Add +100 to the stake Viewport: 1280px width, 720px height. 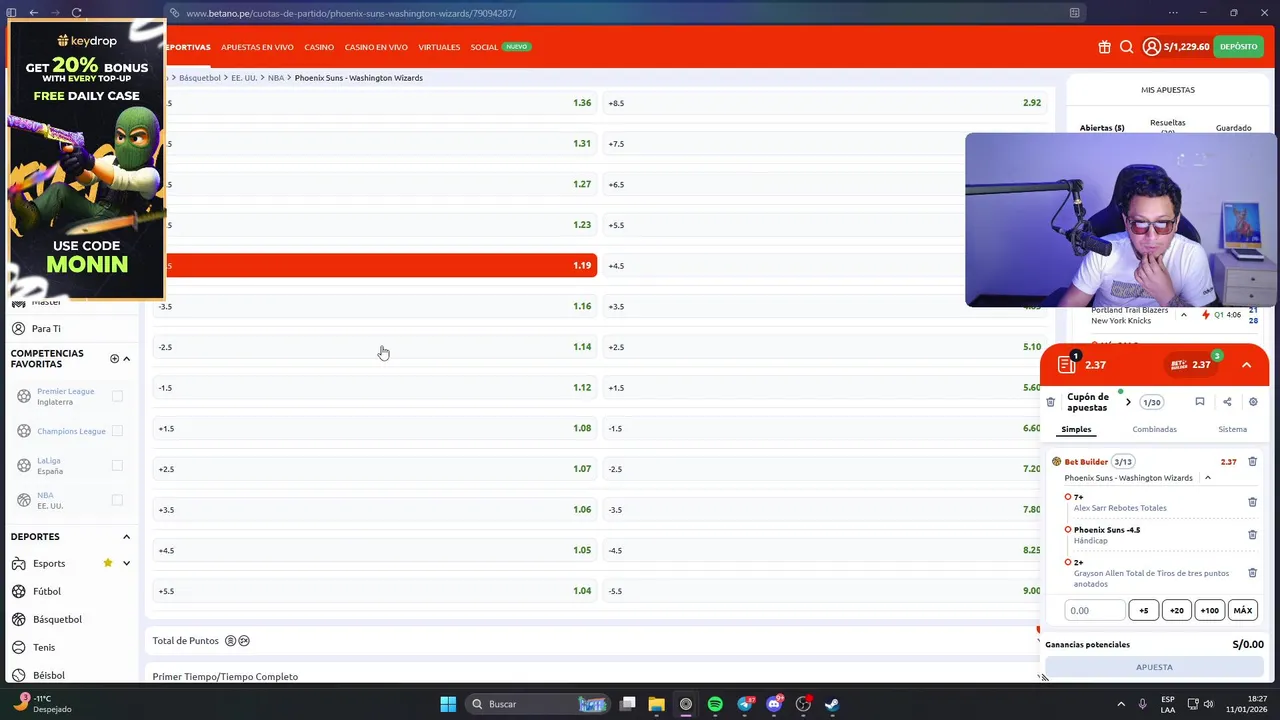click(1209, 610)
